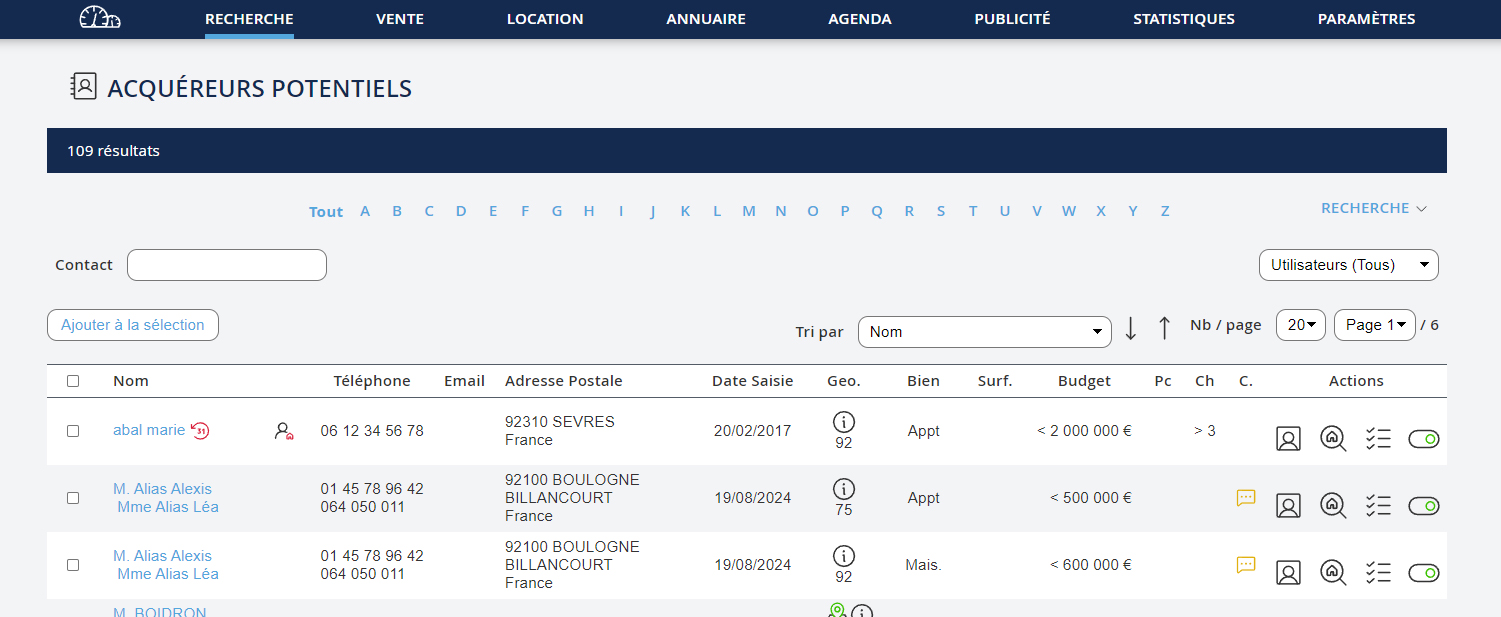Image resolution: width=1501 pixels, height=617 pixels.
Task: Expand the RECHERCHE filter panel
Action: [x=1373, y=209]
